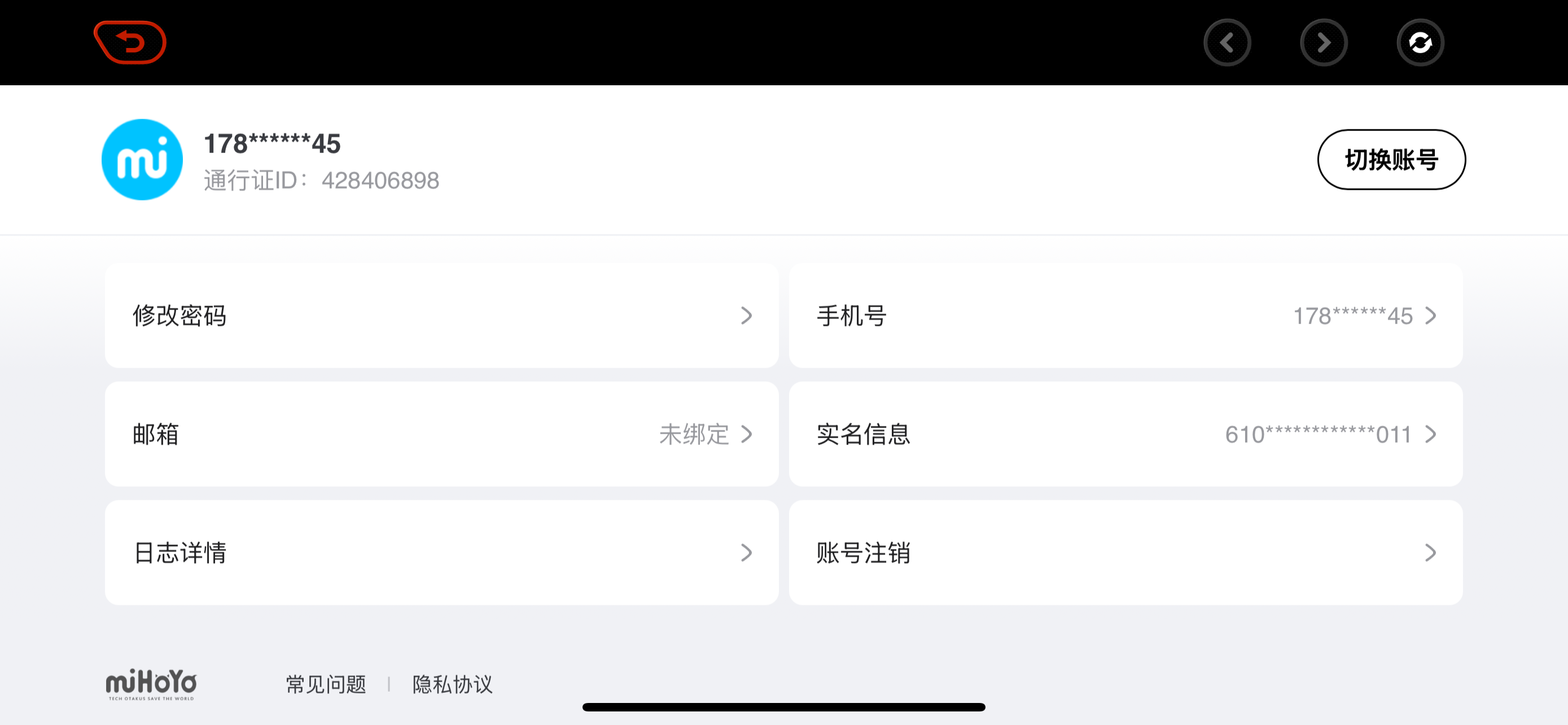The width and height of the screenshot is (1568, 725).
Task: Click the masked ID number 610***011
Action: coord(1319,435)
